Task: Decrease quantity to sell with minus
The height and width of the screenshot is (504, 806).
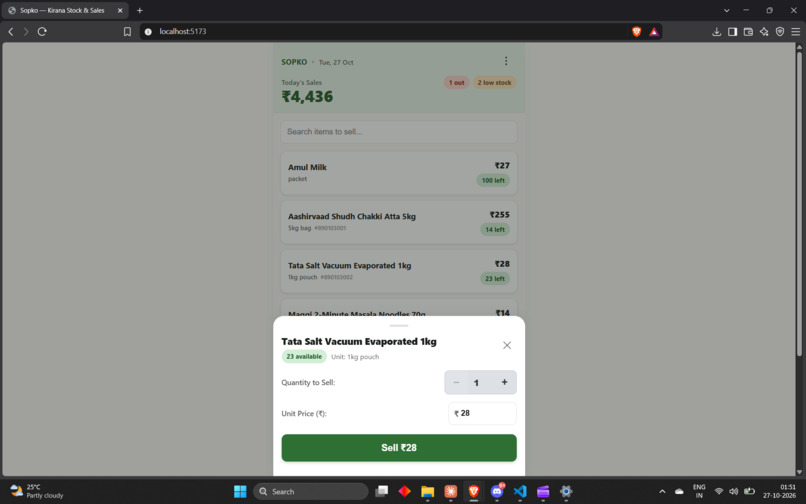Action: (x=456, y=382)
